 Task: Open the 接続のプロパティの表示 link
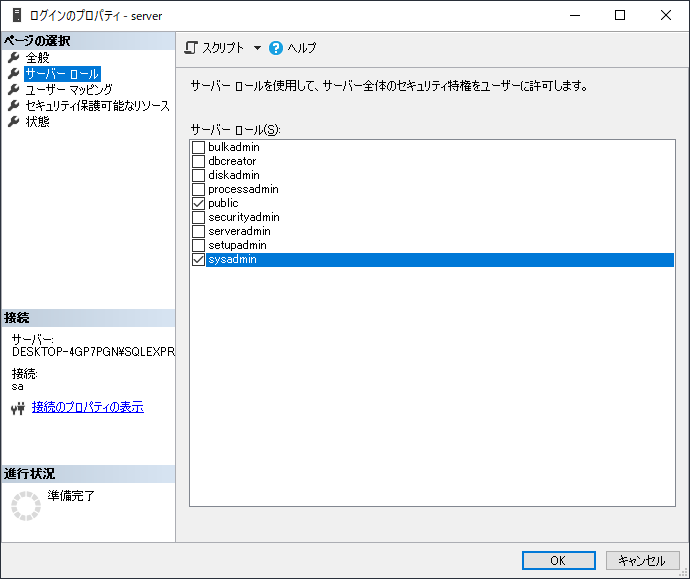[88, 407]
